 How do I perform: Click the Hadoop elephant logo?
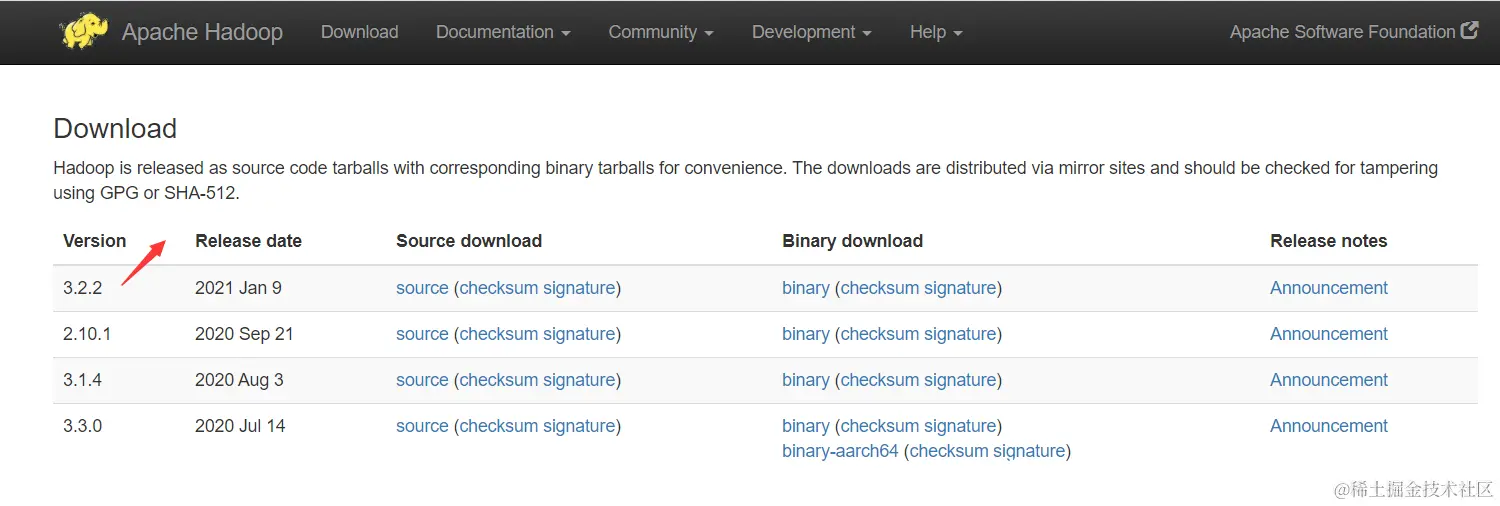[x=85, y=31]
